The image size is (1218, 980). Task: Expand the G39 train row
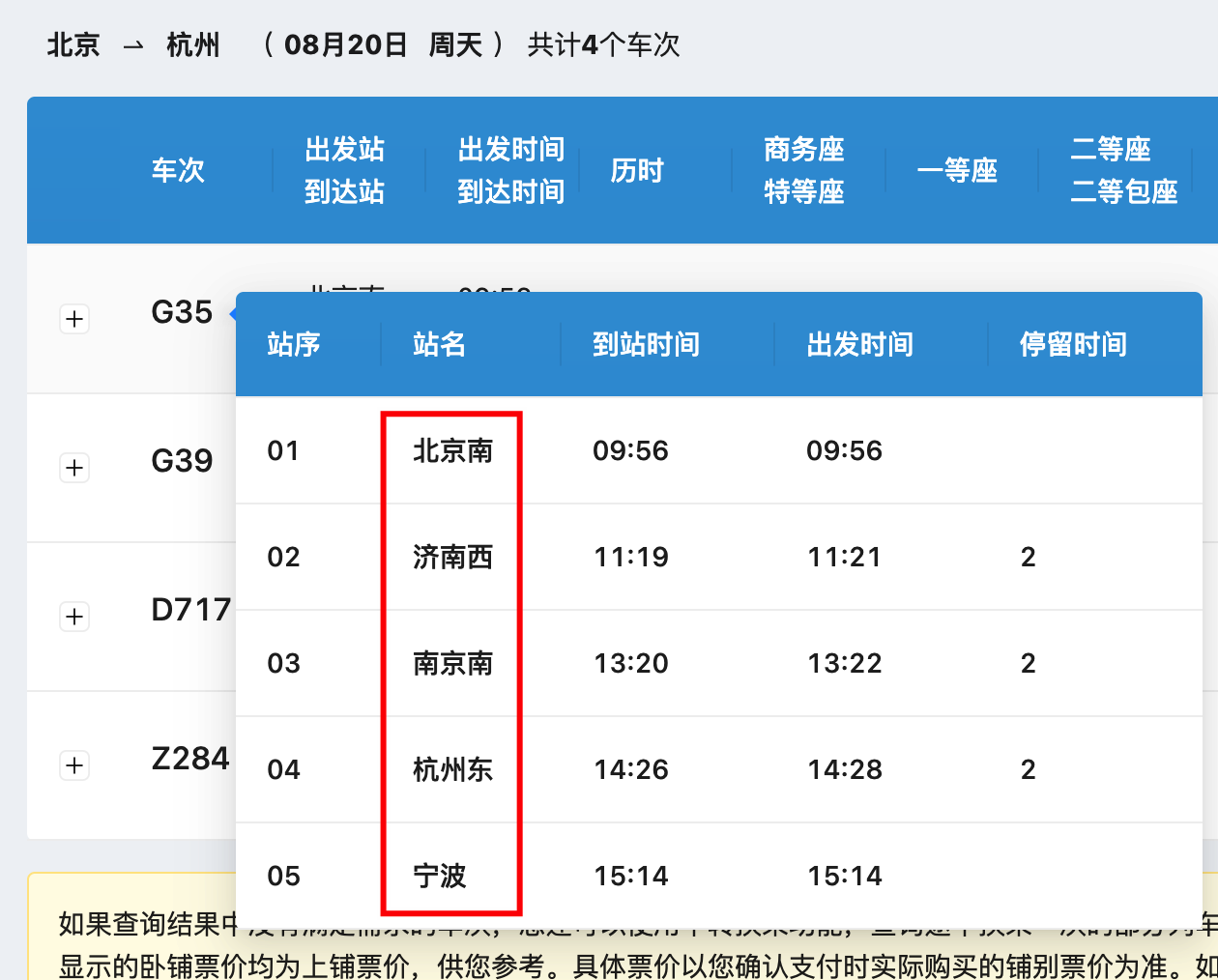[74, 468]
